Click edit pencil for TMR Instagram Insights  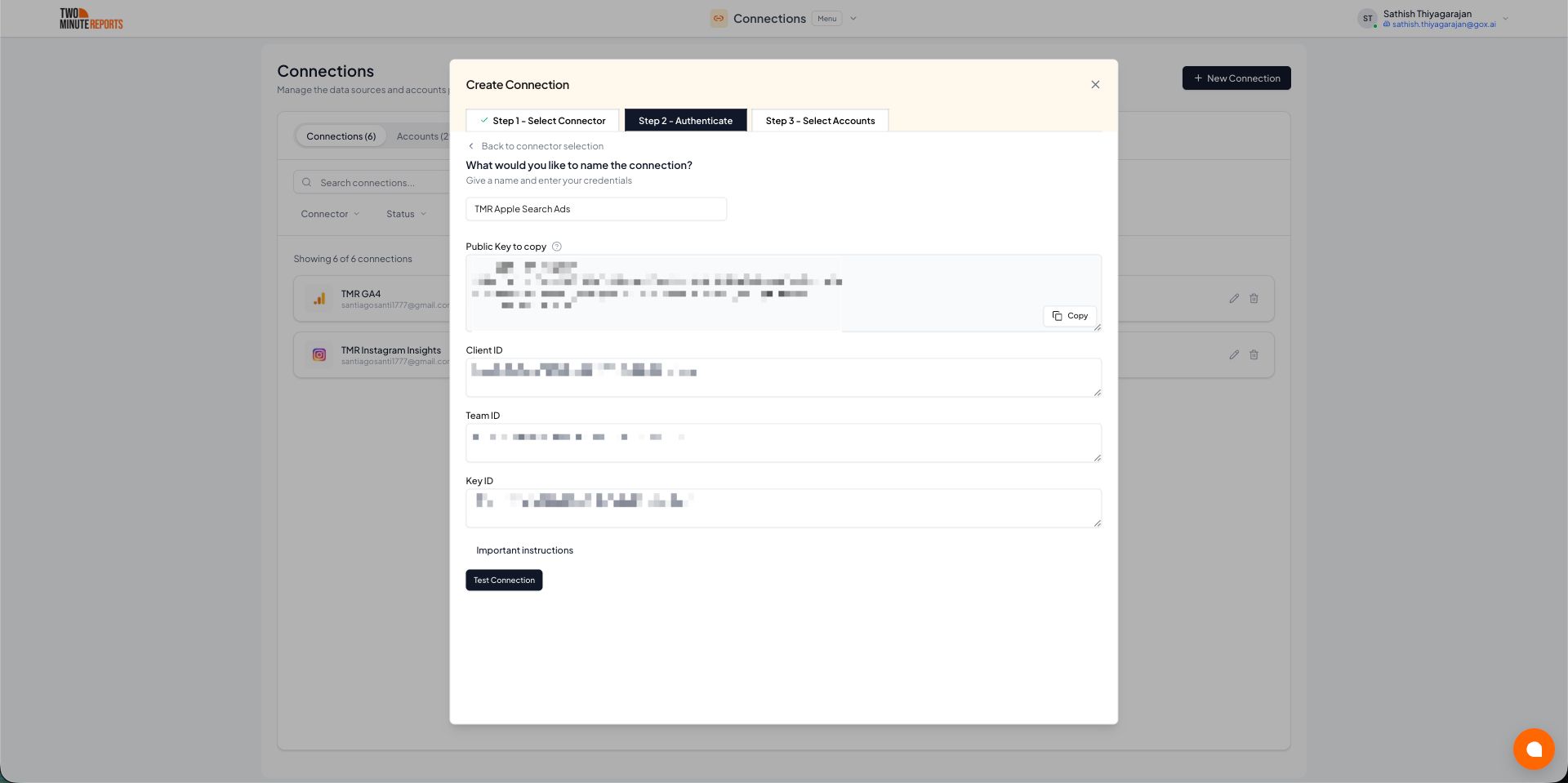coord(1234,355)
